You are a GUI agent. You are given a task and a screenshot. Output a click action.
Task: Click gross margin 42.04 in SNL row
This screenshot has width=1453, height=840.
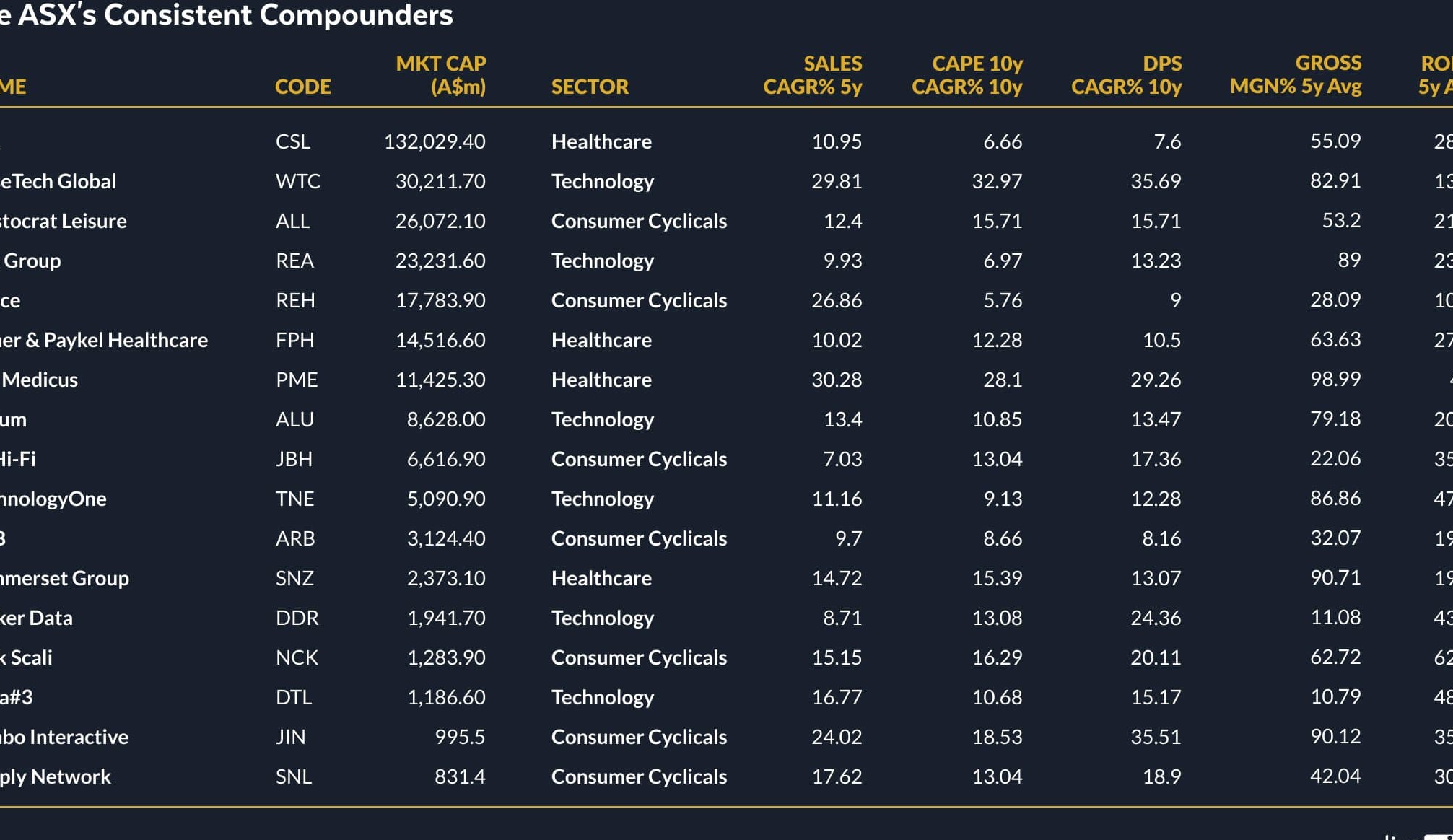pos(1335,776)
